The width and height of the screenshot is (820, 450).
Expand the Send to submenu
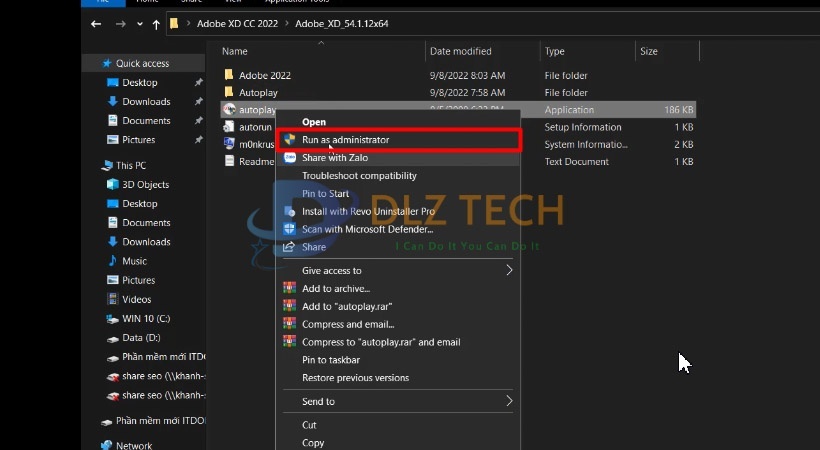pos(398,401)
